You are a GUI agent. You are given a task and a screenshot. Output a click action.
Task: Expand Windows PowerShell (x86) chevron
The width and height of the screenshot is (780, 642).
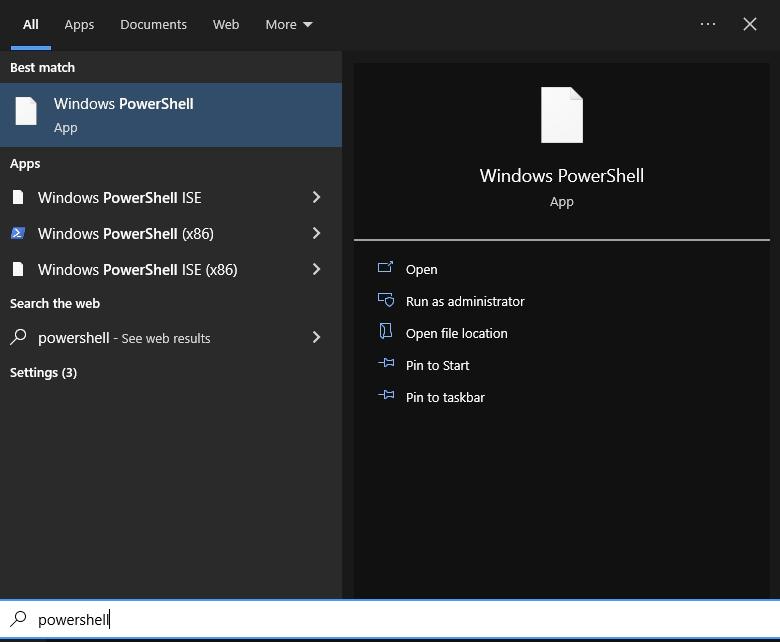[x=316, y=234]
